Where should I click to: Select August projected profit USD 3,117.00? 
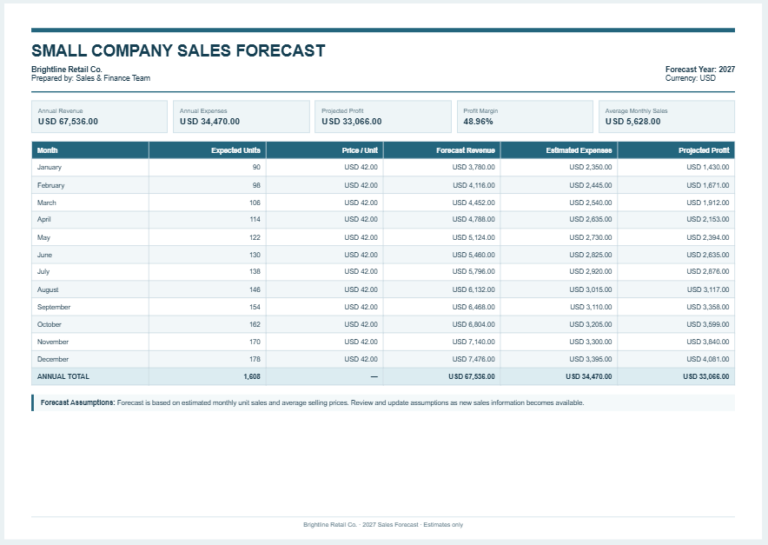[x=708, y=289]
